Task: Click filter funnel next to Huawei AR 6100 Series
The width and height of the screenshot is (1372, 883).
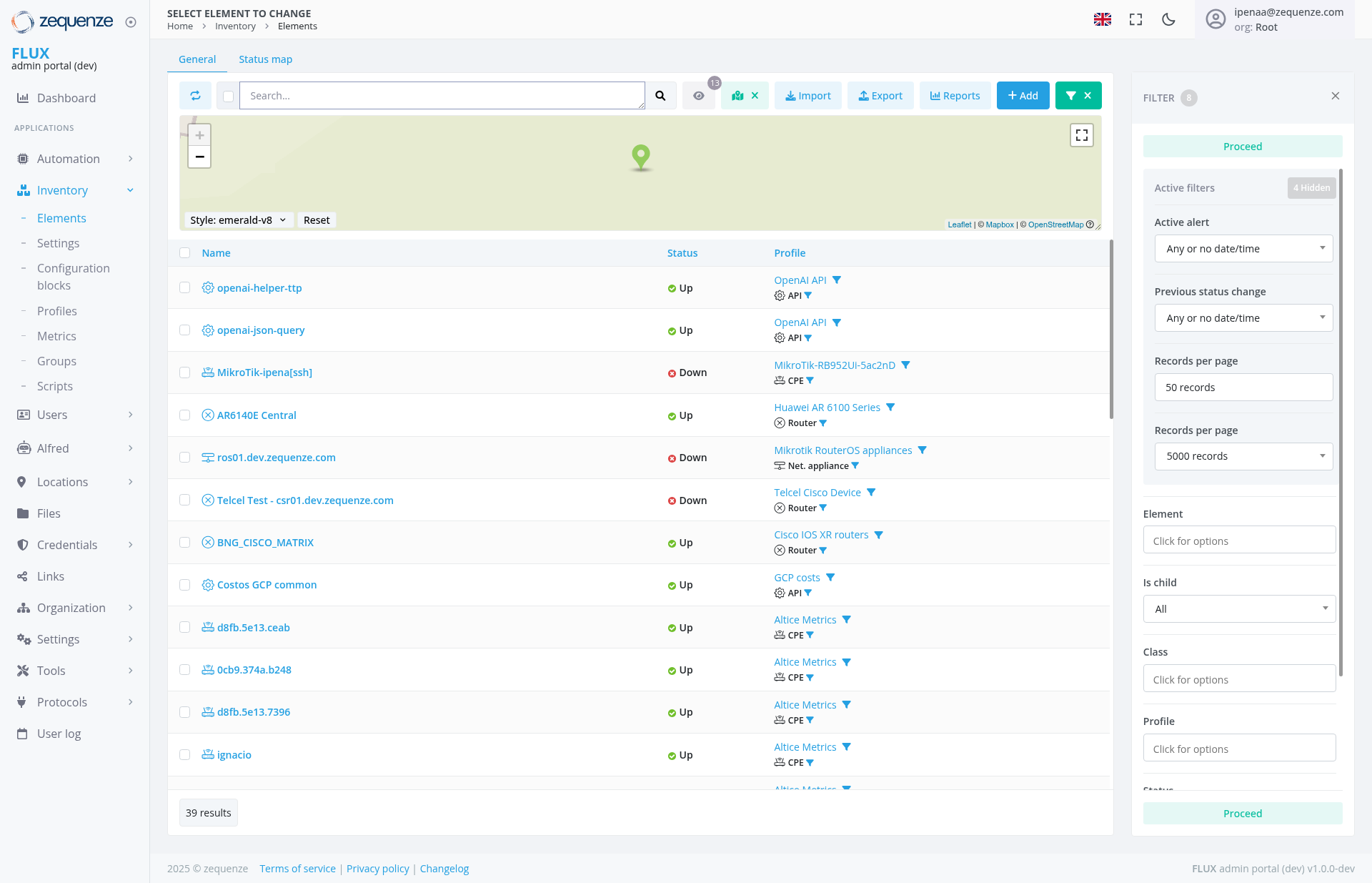Action: point(890,408)
